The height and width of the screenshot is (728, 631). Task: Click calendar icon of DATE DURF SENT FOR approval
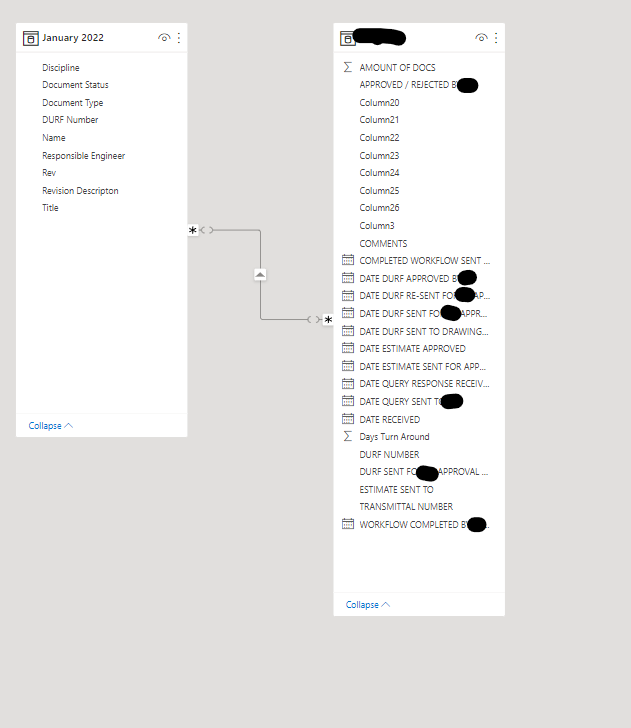tap(348, 313)
